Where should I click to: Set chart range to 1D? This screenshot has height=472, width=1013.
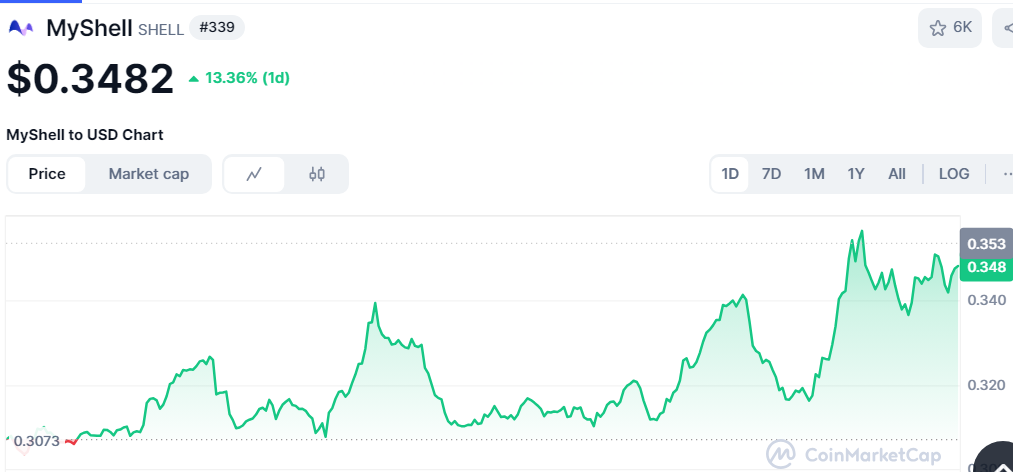point(730,174)
